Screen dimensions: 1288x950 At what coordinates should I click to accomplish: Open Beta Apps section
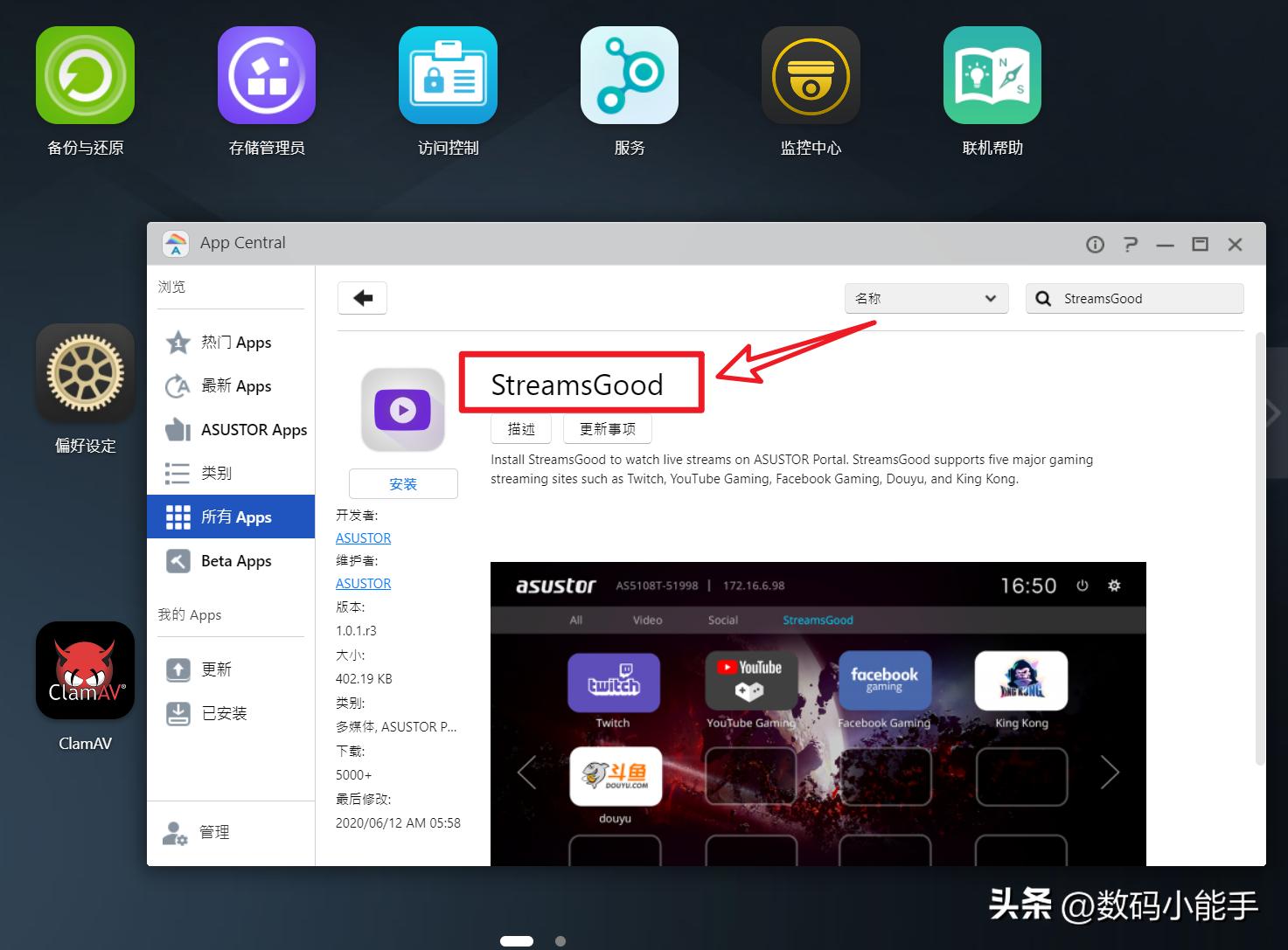[x=235, y=560]
